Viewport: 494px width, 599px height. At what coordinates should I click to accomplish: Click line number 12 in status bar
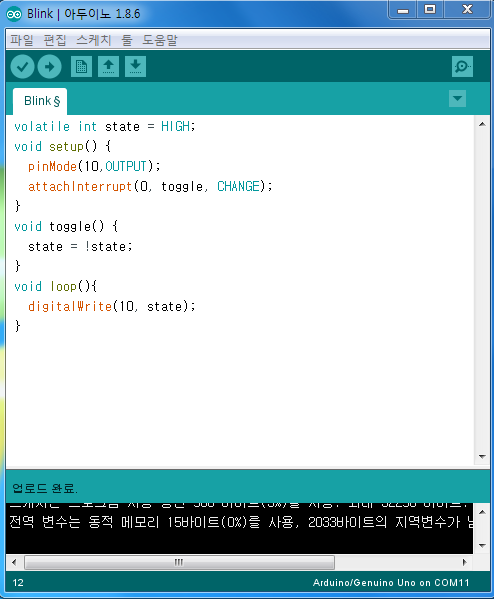coord(18,583)
